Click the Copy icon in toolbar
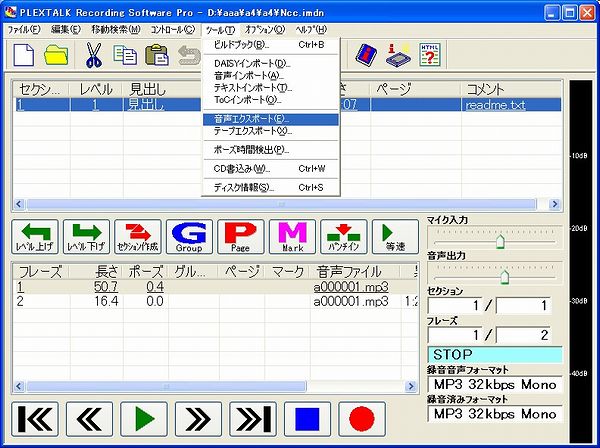The width and height of the screenshot is (600, 448). tap(125, 55)
